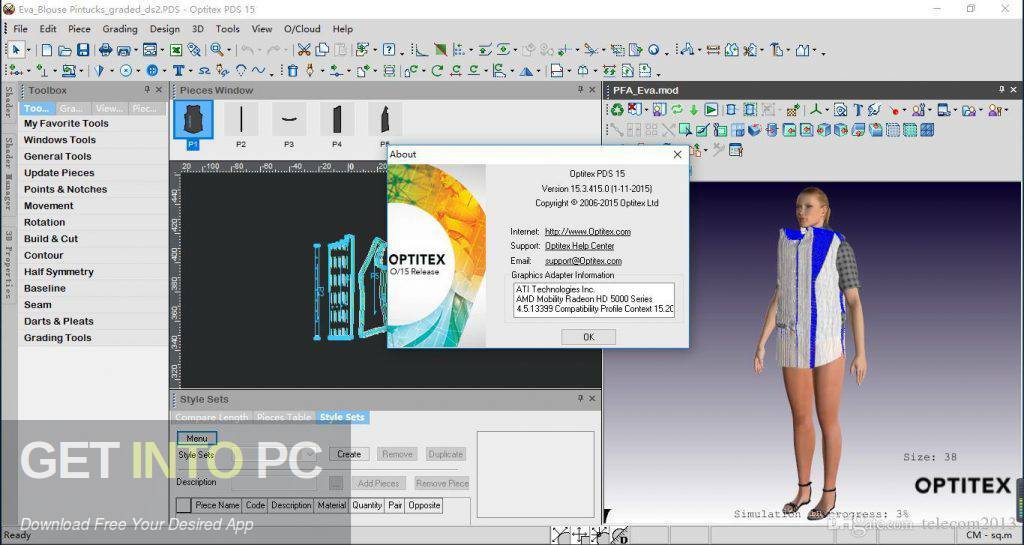Open the http://www.Optitex.com link
Screen dimensions: 1024x545
click(x=588, y=232)
